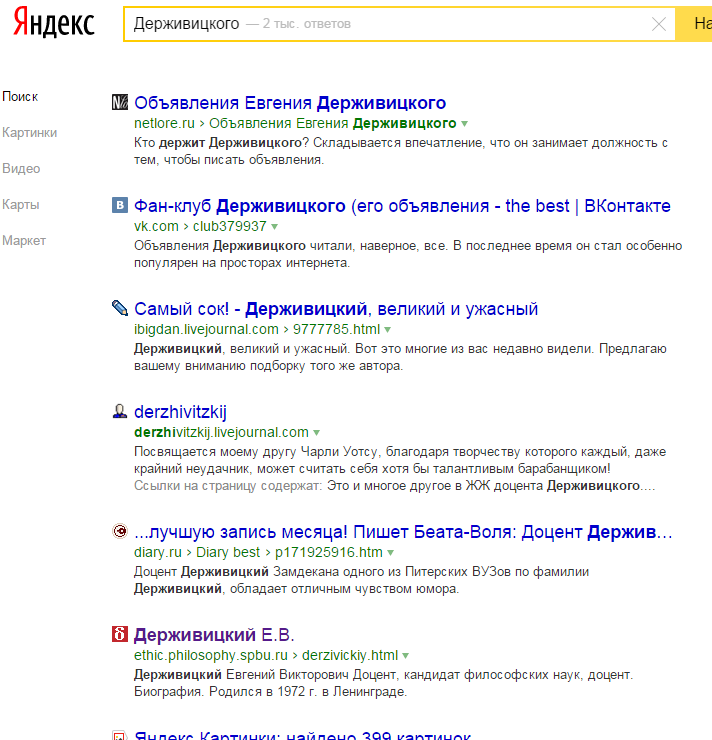Select the Поиск tab
This screenshot has height=740, width=712.
[20, 97]
